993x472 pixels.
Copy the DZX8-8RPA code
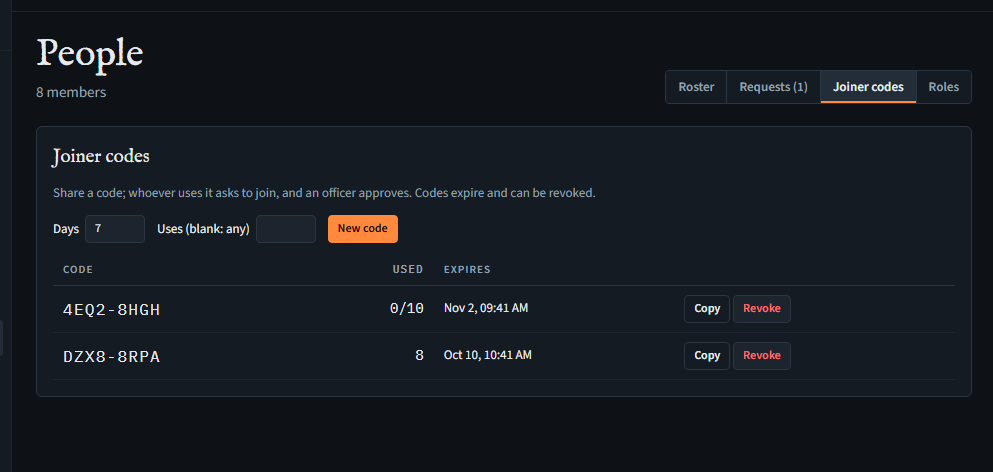point(707,355)
